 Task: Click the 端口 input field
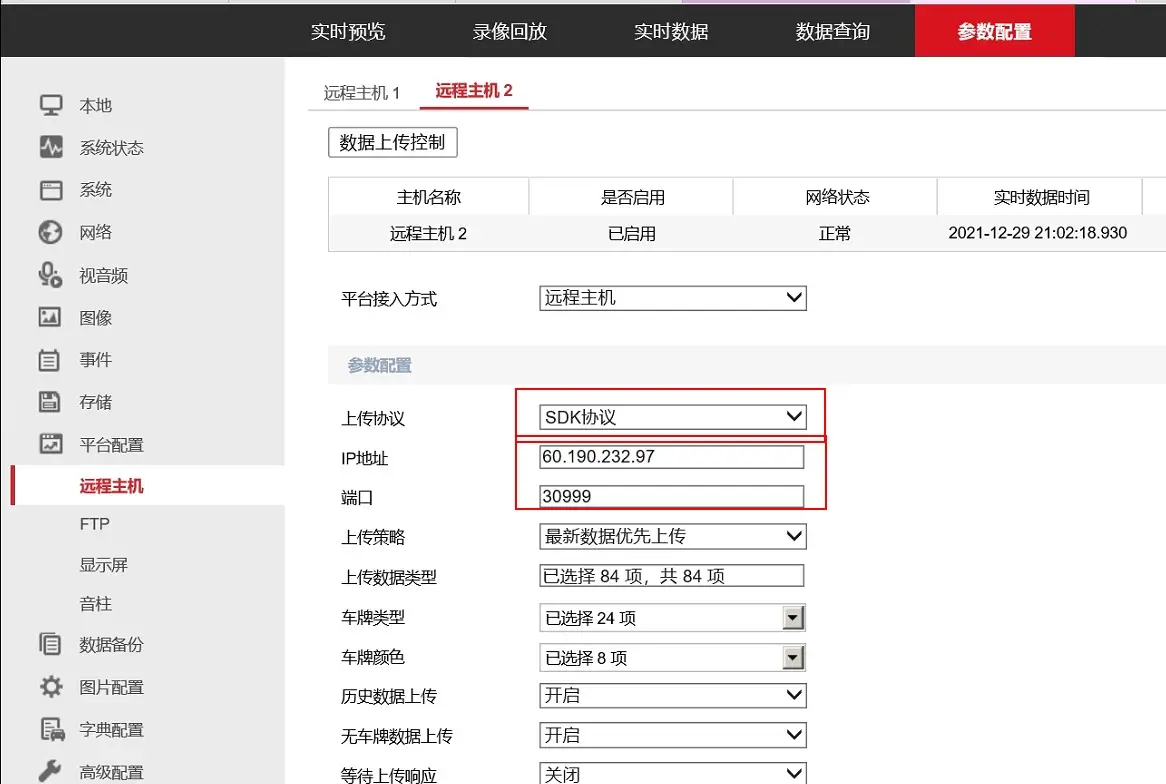click(x=671, y=496)
